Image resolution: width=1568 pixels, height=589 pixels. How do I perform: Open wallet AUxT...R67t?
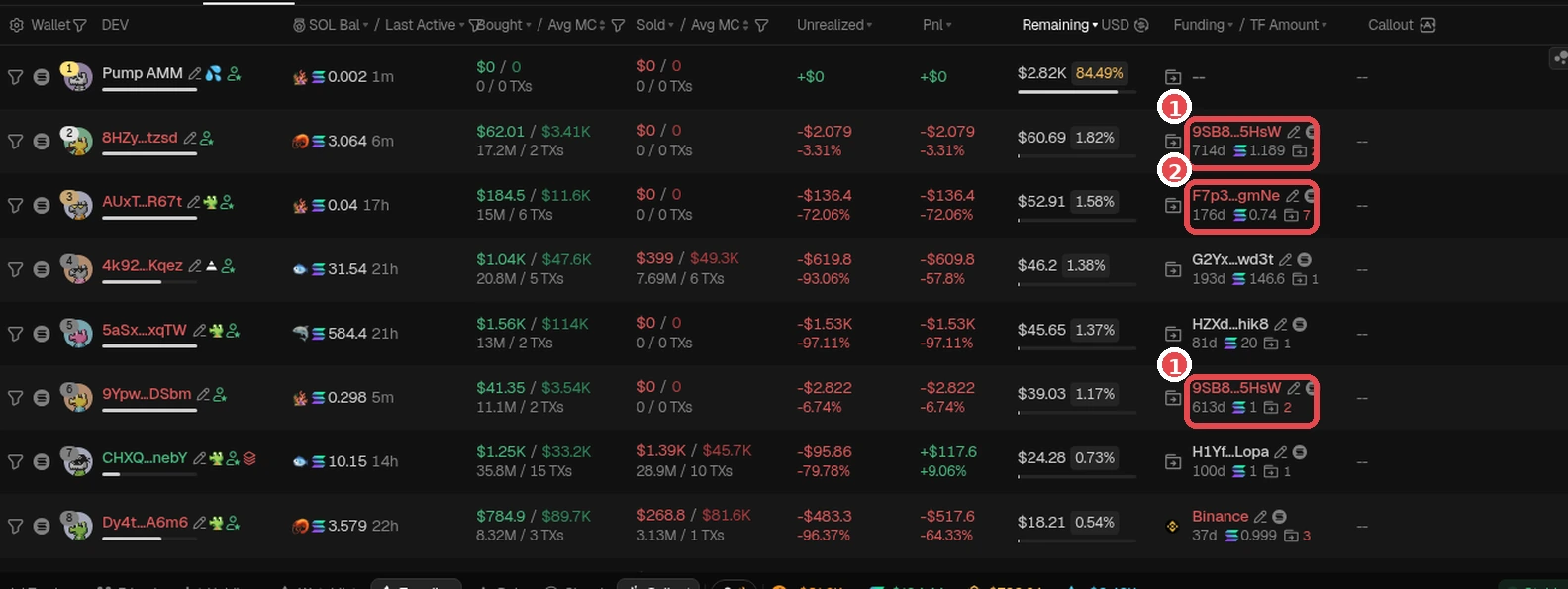pos(143,202)
